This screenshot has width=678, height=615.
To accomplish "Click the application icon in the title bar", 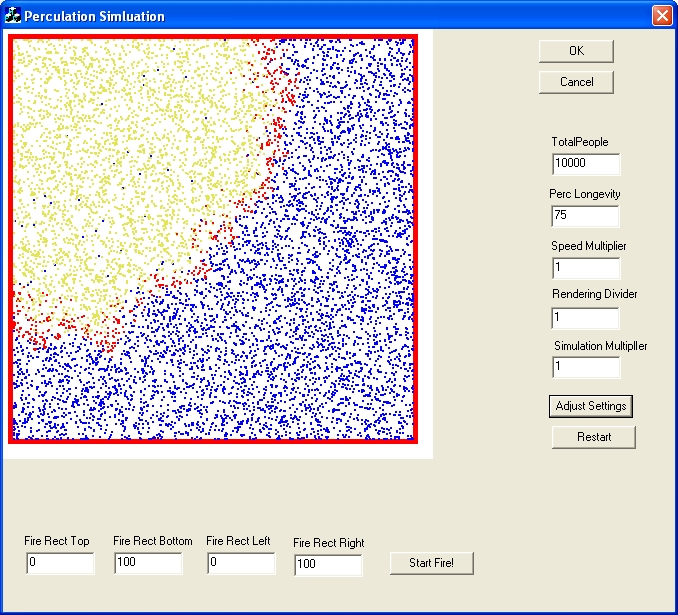I will tap(13, 16).
